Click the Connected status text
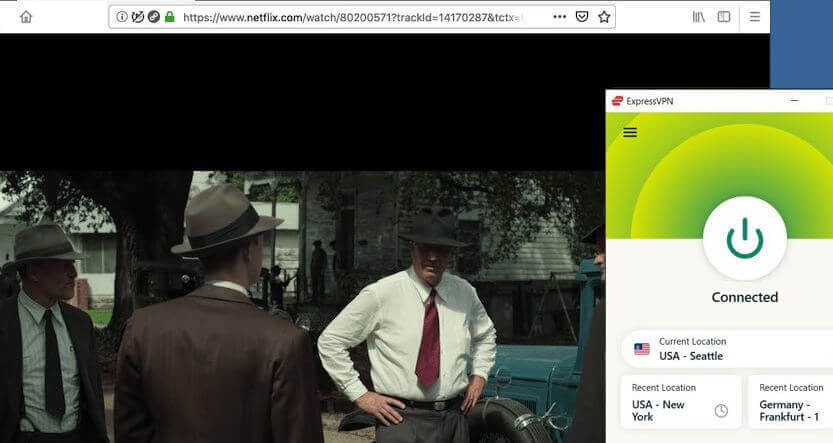The width and height of the screenshot is (833, 443). 745,297
